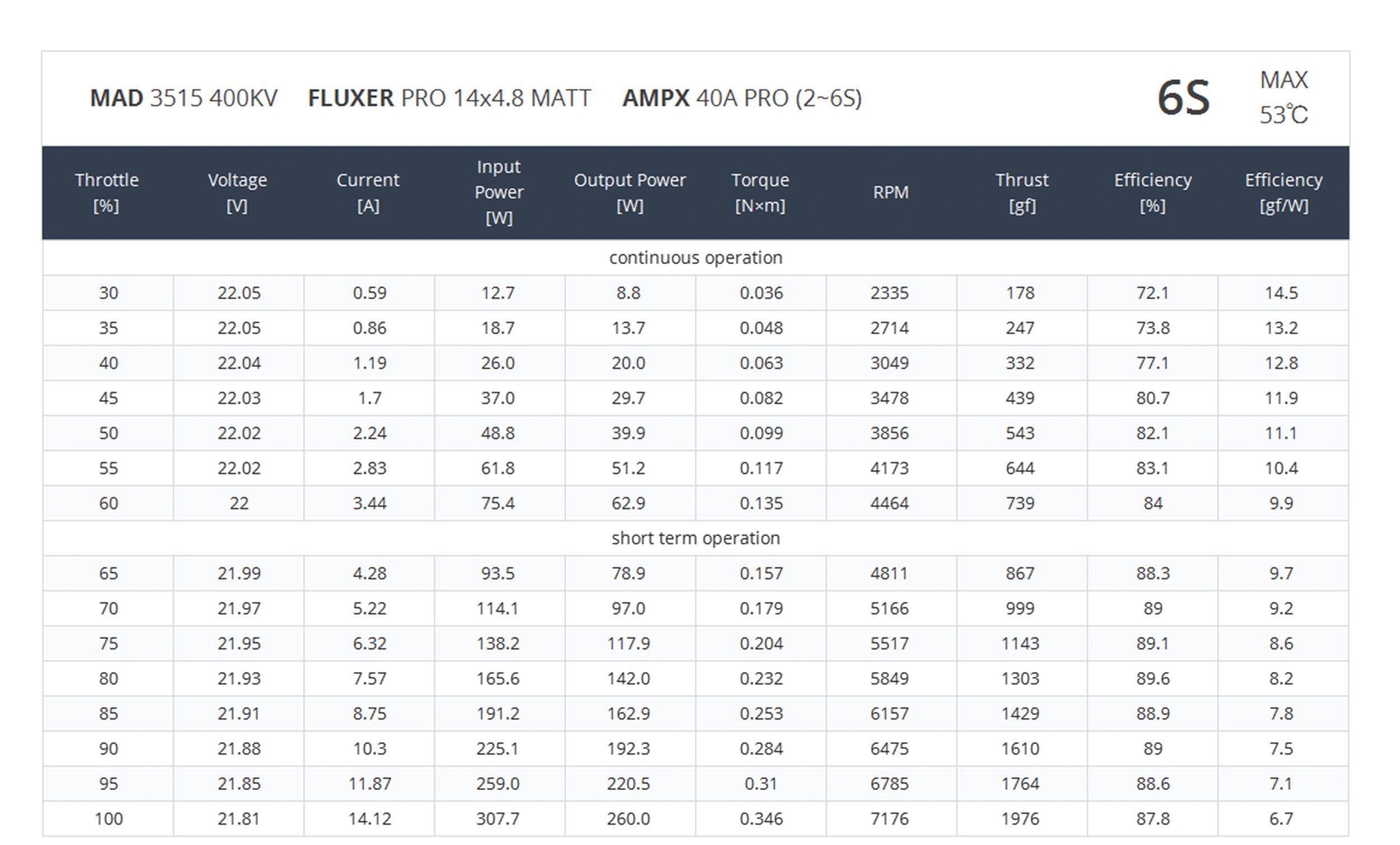Click the Input Power [W] header
The image size is (1400, 845).
point(499,193)
